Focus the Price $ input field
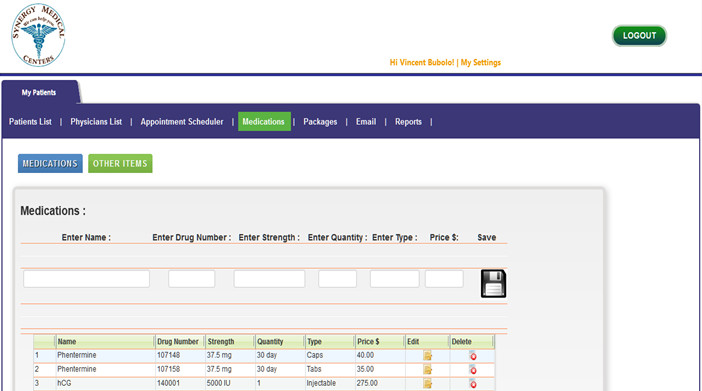 point(444,279)
